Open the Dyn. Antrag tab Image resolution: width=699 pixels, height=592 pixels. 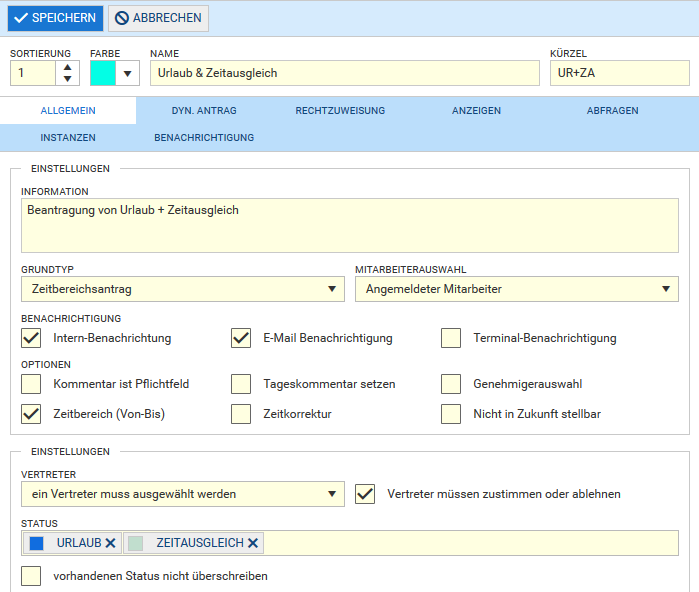coord(204,111)
